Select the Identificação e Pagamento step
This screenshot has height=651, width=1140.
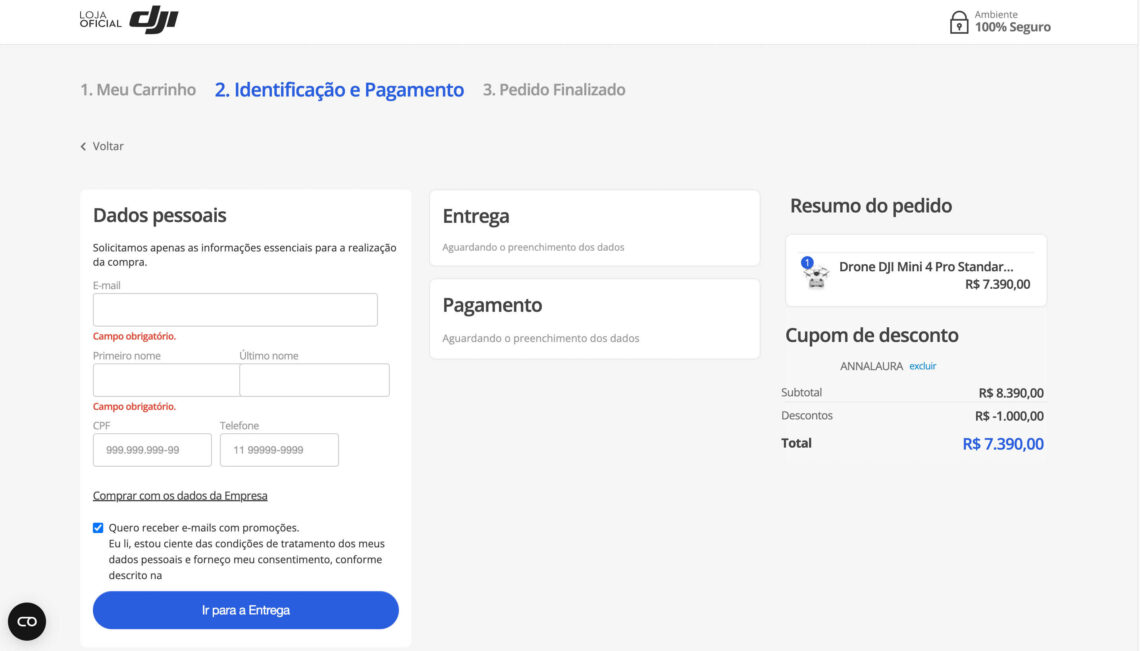339,90
